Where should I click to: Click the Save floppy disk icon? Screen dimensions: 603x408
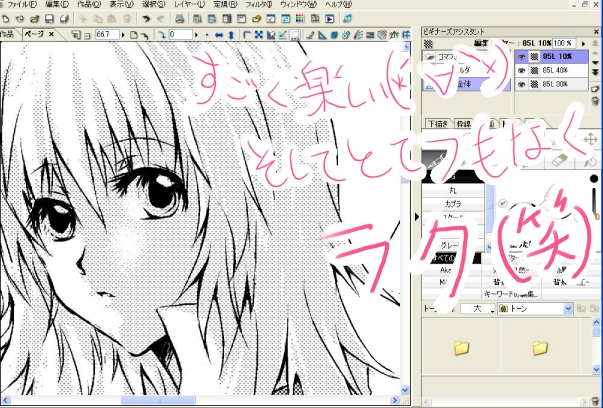tap(49, 18)
